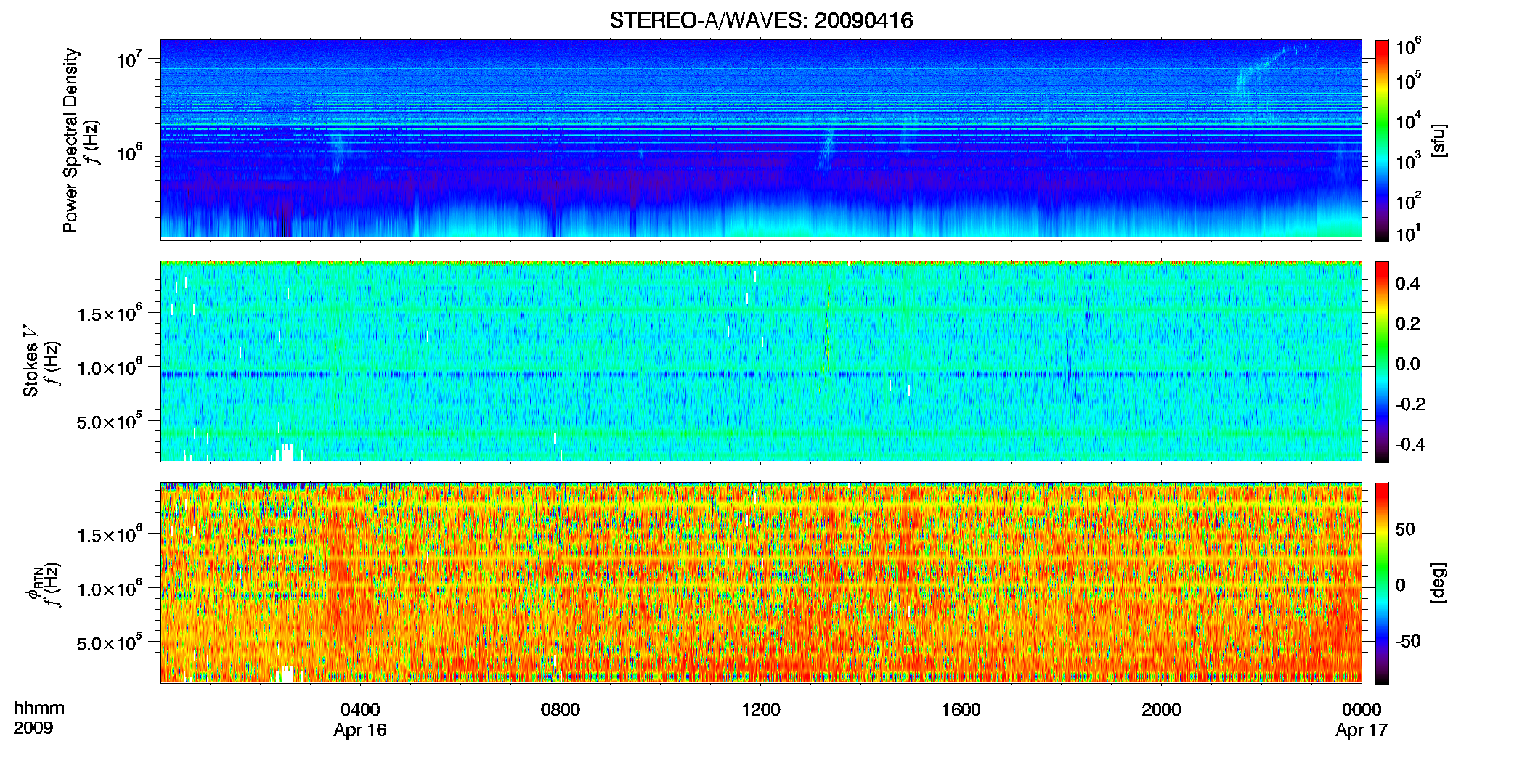Image resolution: width=1522 pixels, height=784 pixels.
Task: Click the "Apr 16" date label
Action: [x=360, y=730]
